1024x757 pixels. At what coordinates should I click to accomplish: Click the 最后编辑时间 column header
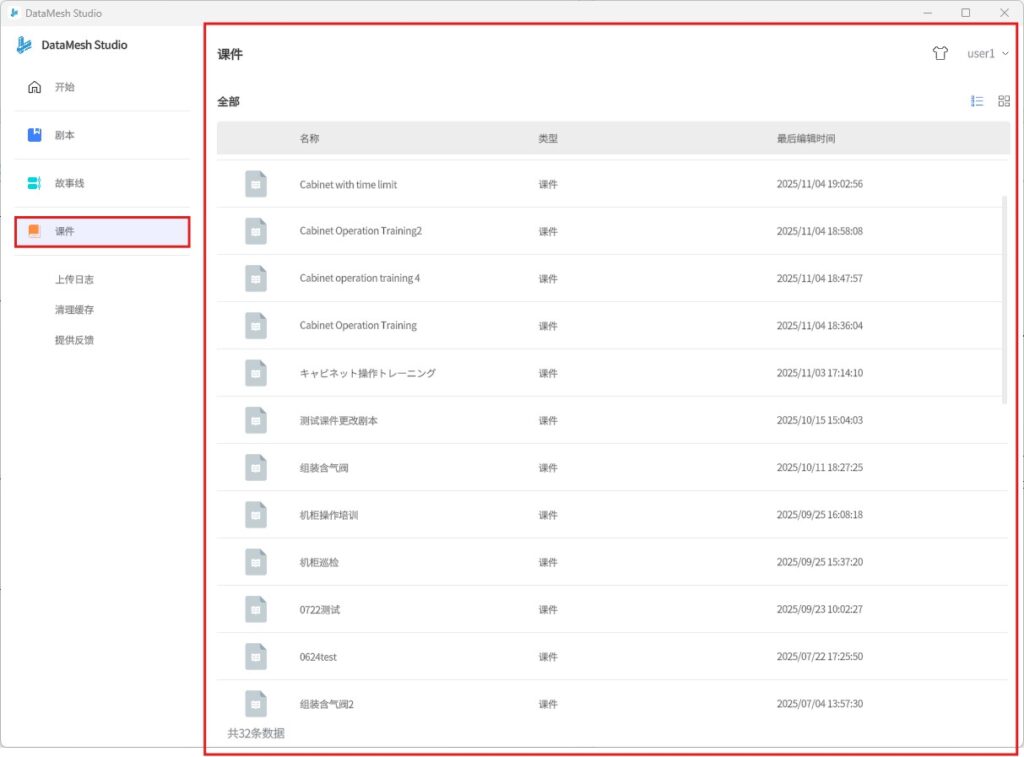[805, 138]
